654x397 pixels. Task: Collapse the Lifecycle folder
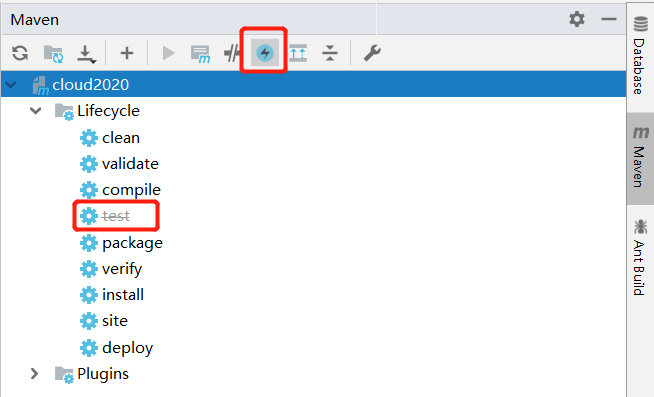[35, 111]
